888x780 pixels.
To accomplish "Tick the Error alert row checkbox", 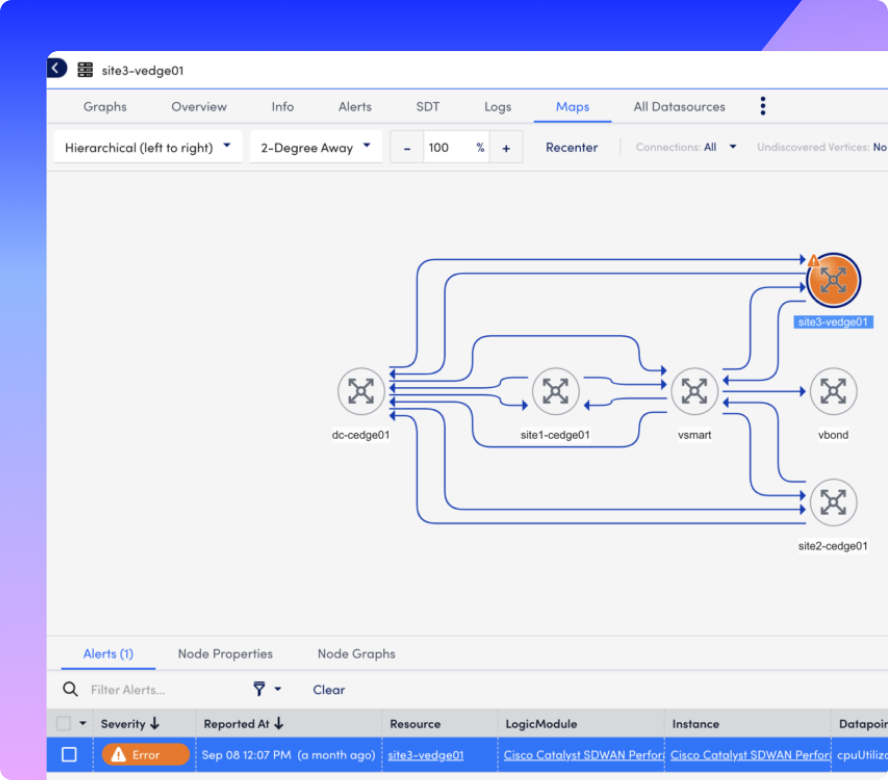I will 69,755.
